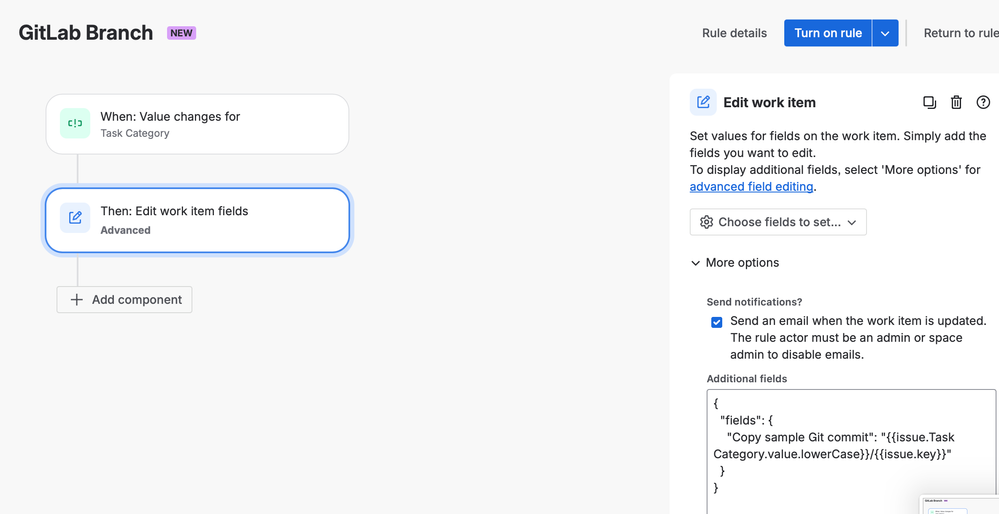Image resolution: width=999 pixels, height=514 pixels.
Task: Select the Then: Edit work item fields card
Action: (x=198, y=220)
